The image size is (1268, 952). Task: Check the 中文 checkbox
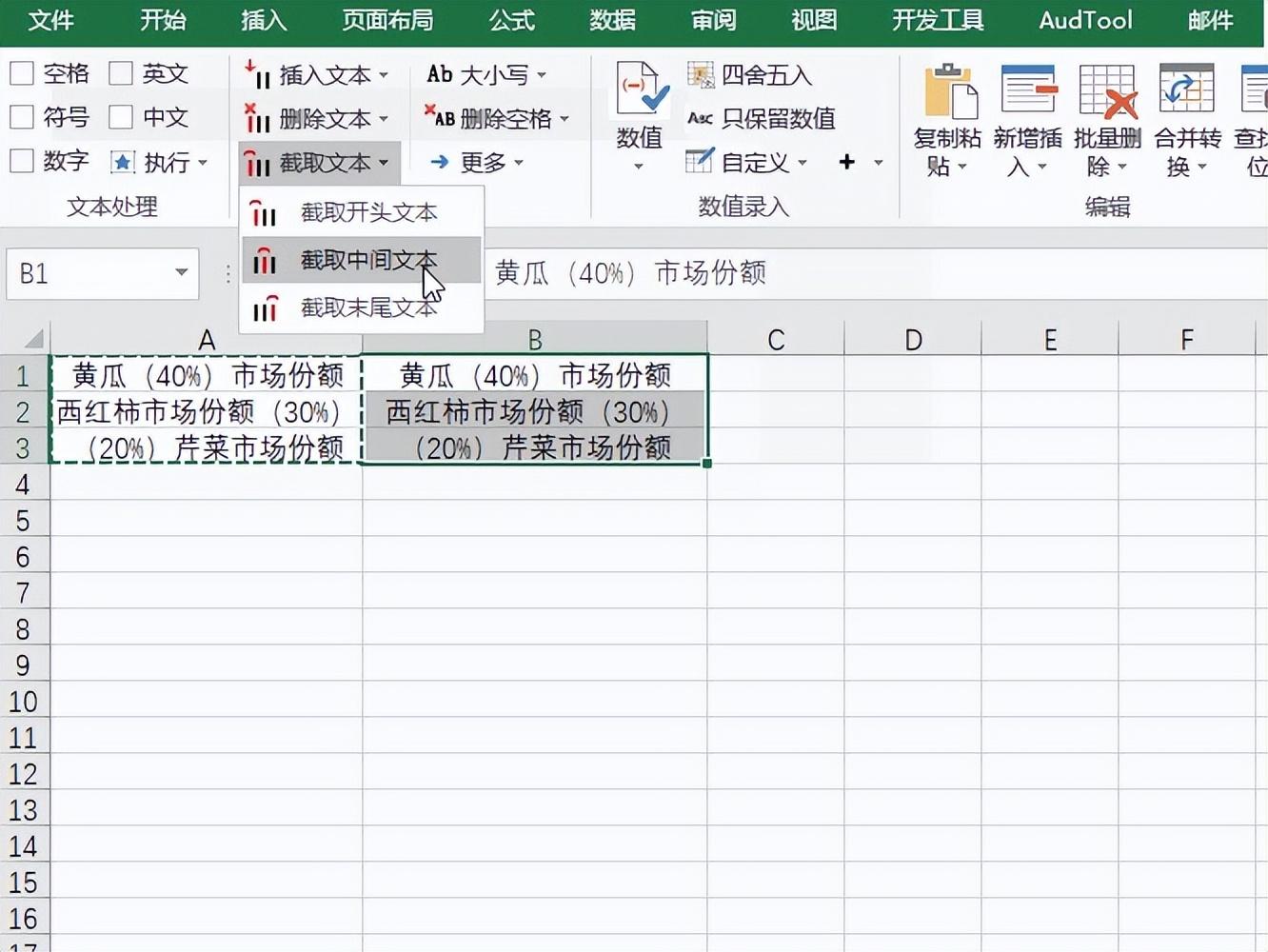pos(121,117)
